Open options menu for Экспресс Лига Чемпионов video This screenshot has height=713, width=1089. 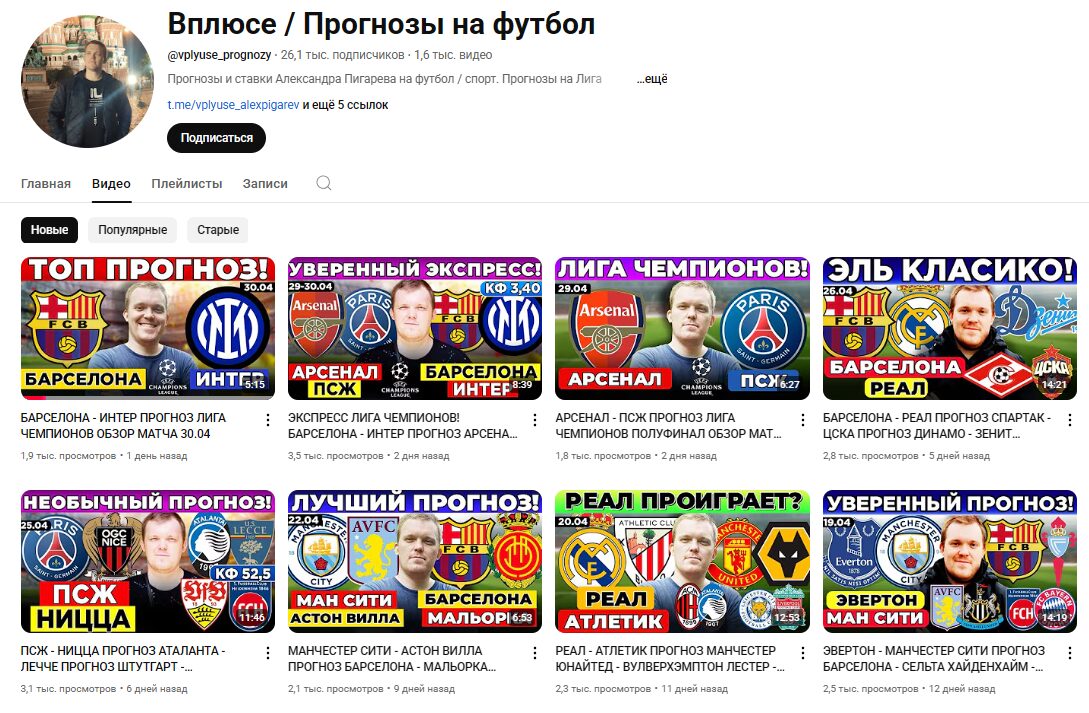pos(535,420)
